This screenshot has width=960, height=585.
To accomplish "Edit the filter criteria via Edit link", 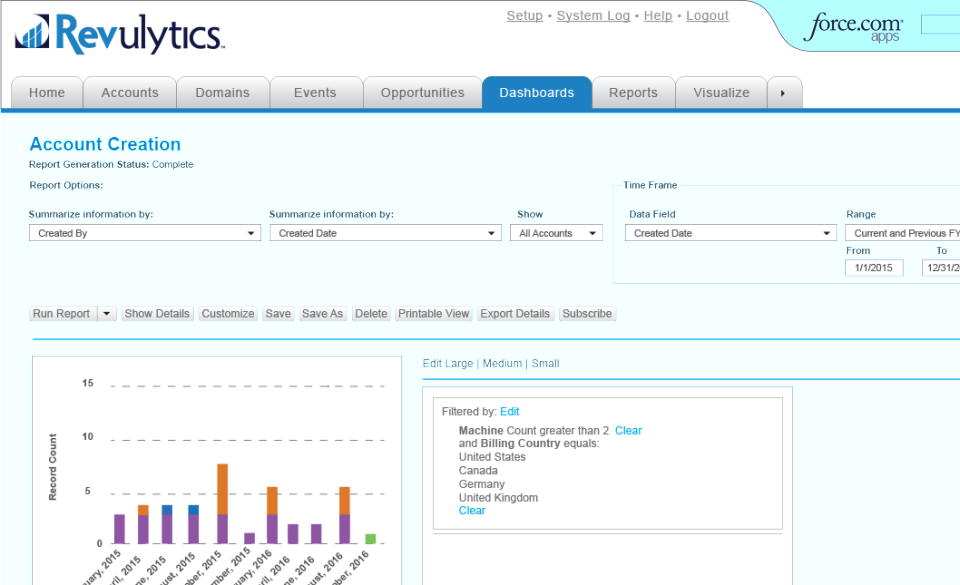I will pos(510,411).
